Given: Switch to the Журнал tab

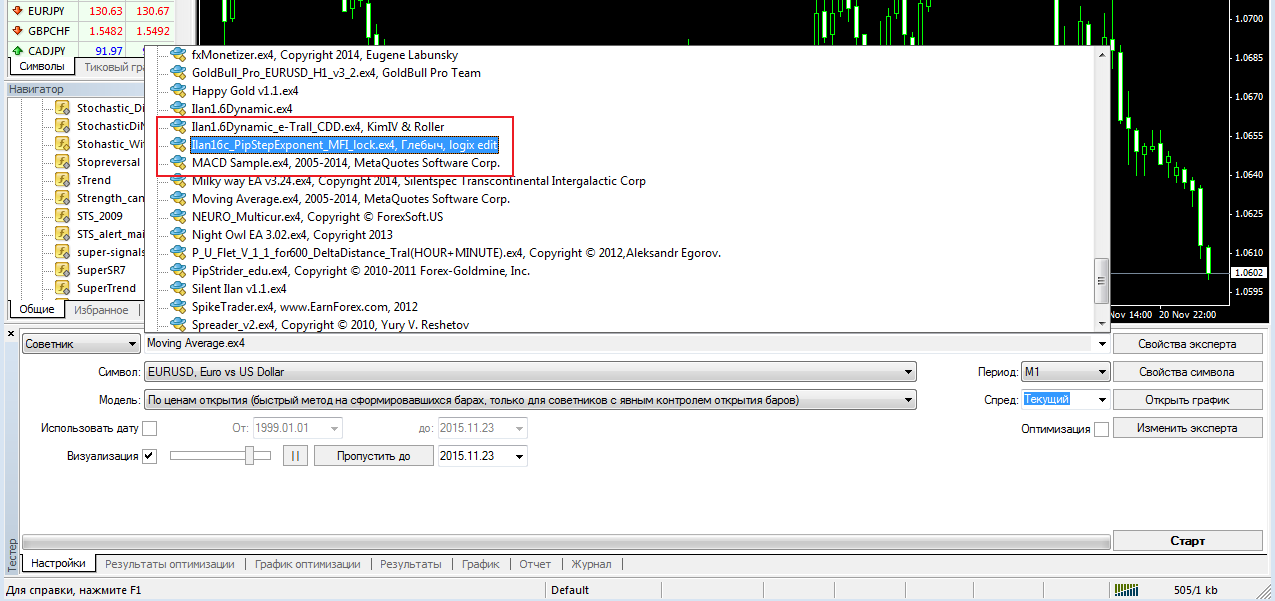Looking at the screenshot, I should point(591,564).
